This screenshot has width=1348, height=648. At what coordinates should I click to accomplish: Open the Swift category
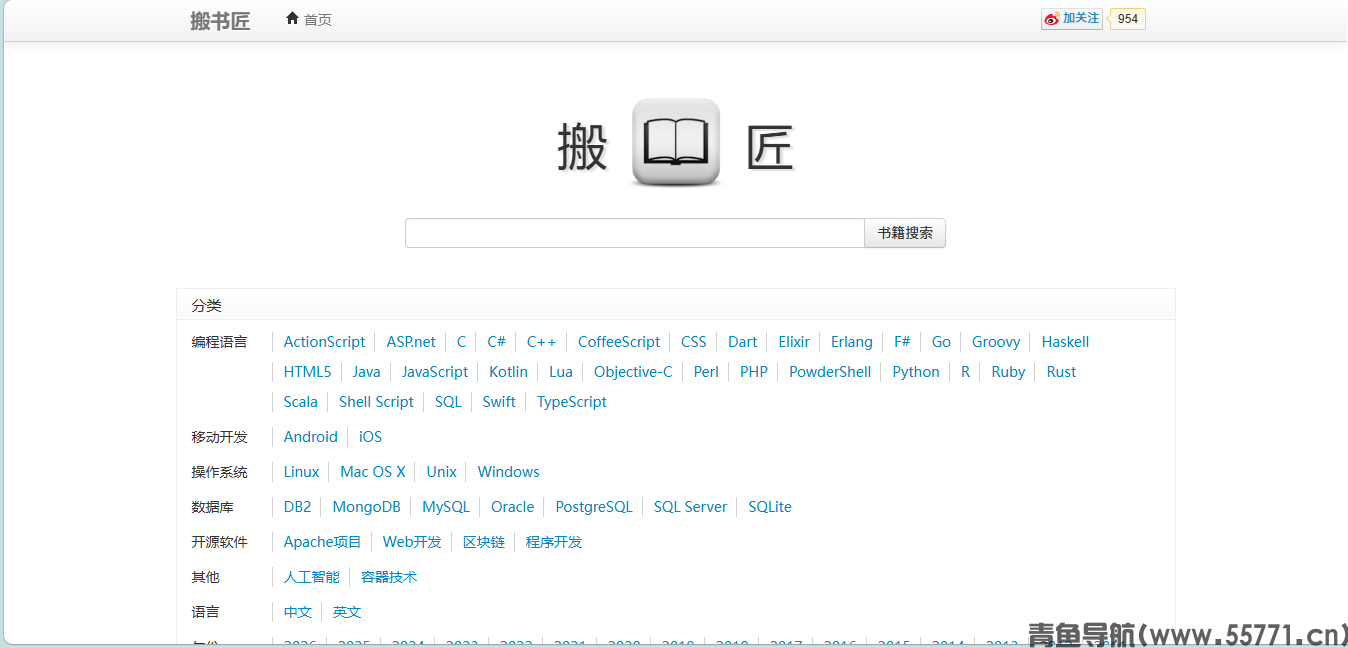(499, 402)
